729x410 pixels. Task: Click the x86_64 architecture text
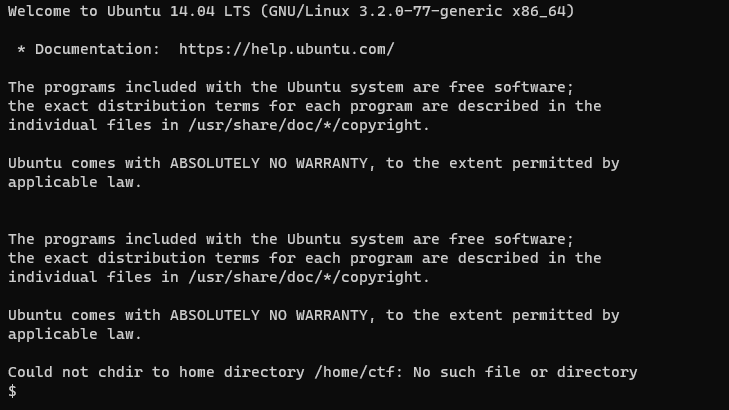point(539,11)
